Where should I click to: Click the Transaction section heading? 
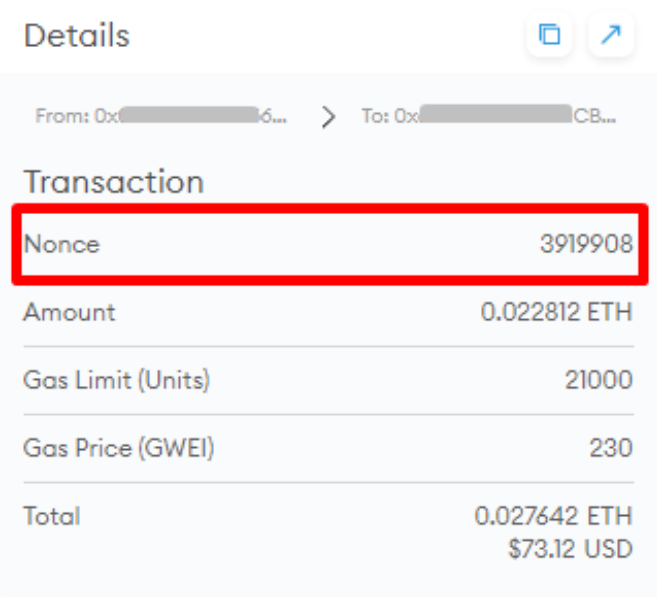114,182
